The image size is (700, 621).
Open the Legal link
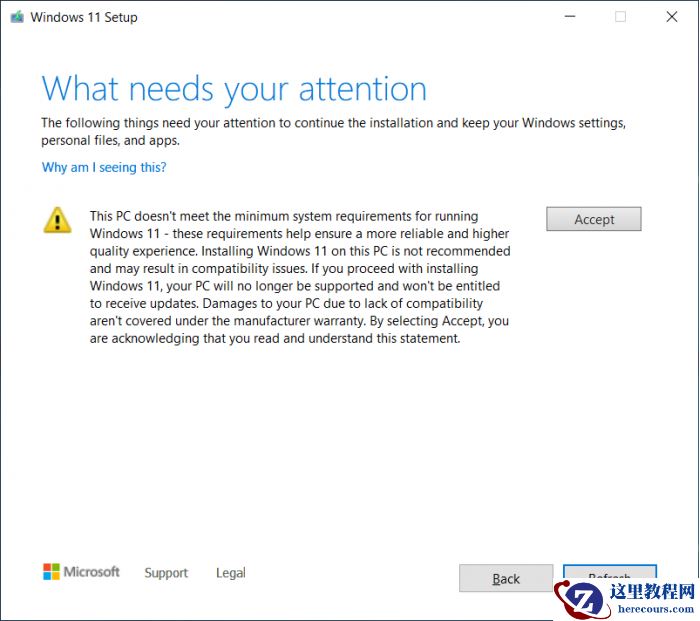231,573
